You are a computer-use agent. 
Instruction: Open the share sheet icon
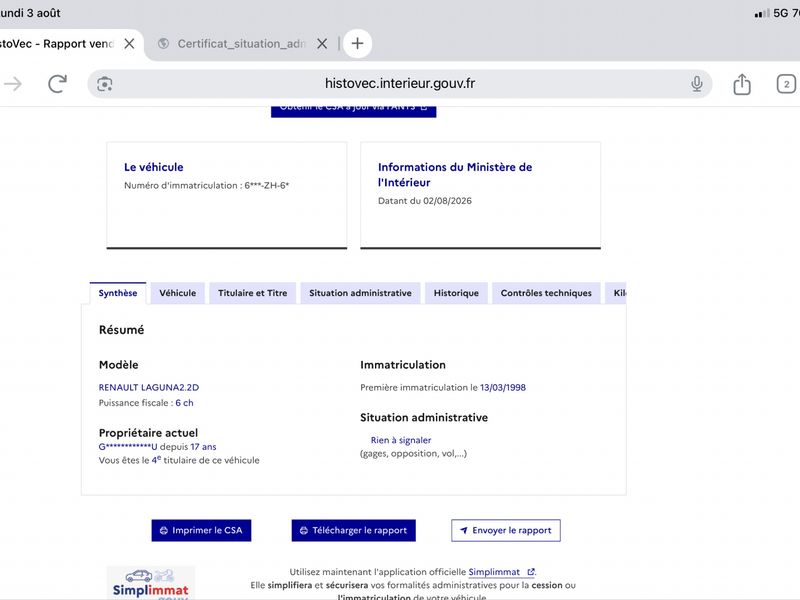point(742,84)
